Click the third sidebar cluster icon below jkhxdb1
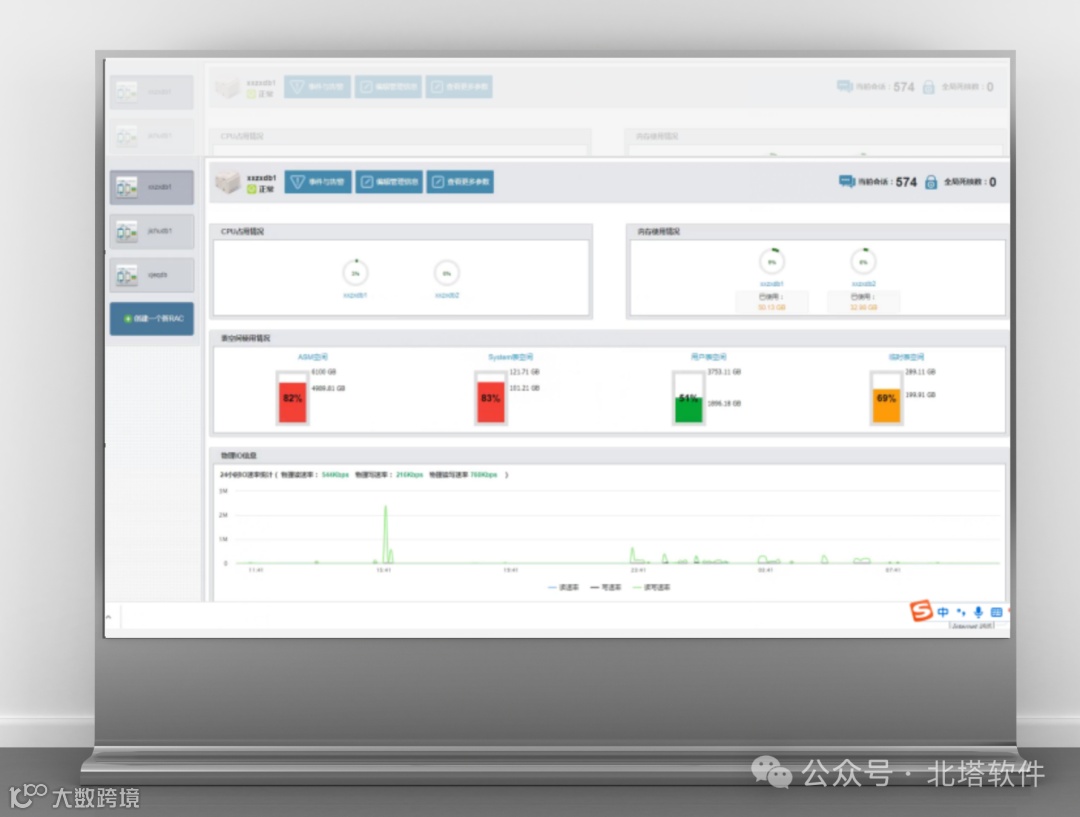1080x817 pixels. (x=127, y=276)
